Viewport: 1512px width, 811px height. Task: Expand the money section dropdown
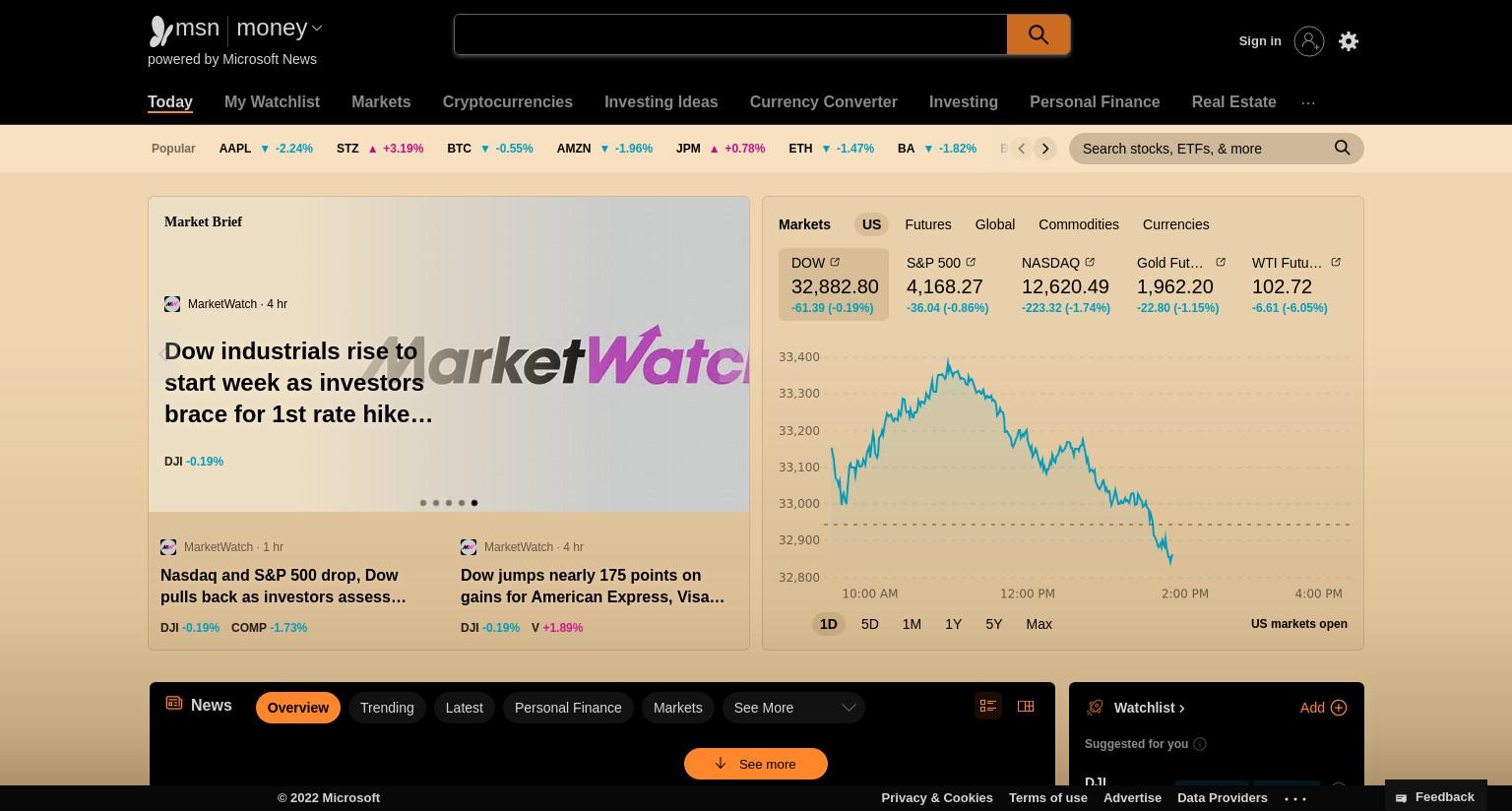[317, 29]
